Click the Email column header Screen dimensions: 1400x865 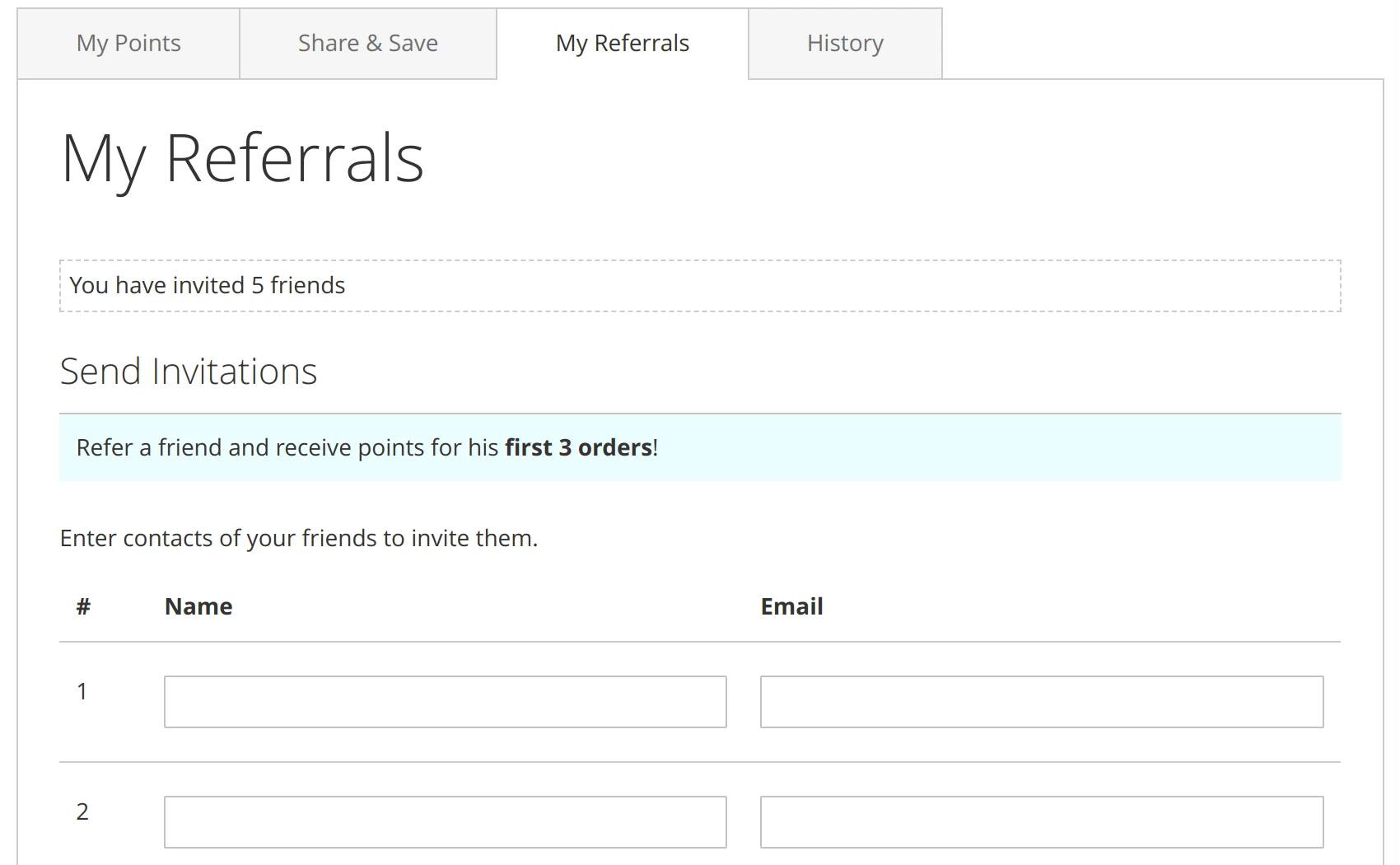791,605
